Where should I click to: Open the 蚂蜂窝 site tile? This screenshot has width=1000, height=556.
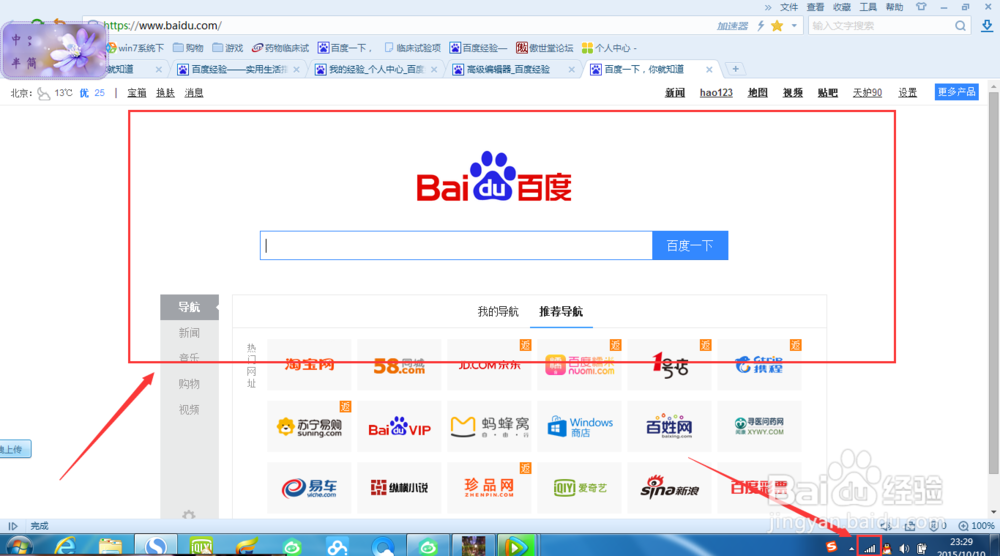click(x=489, y=426)
